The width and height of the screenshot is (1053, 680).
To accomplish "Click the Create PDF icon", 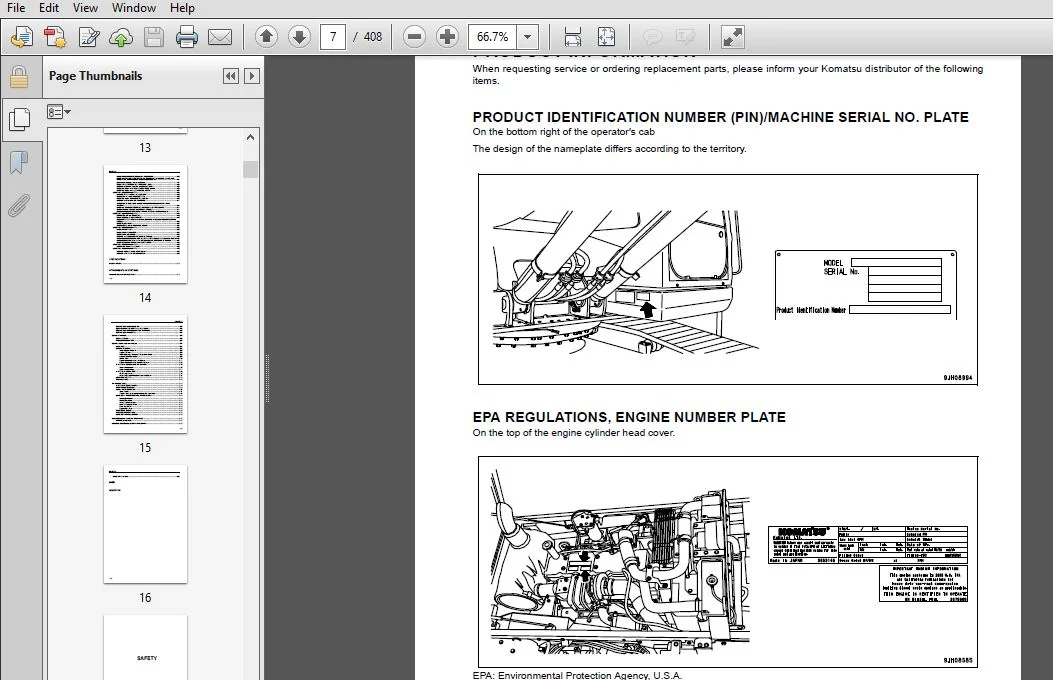I will click(x=55, y=37).
